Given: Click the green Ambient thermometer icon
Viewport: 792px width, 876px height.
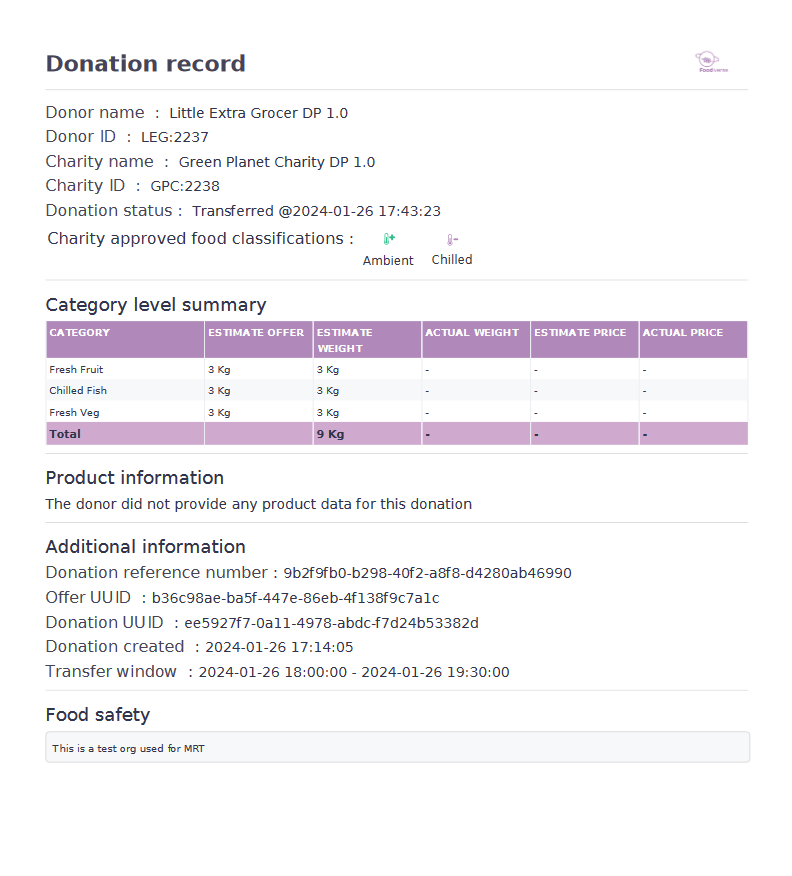Looking at the screenshot, I should coord(389,239).
